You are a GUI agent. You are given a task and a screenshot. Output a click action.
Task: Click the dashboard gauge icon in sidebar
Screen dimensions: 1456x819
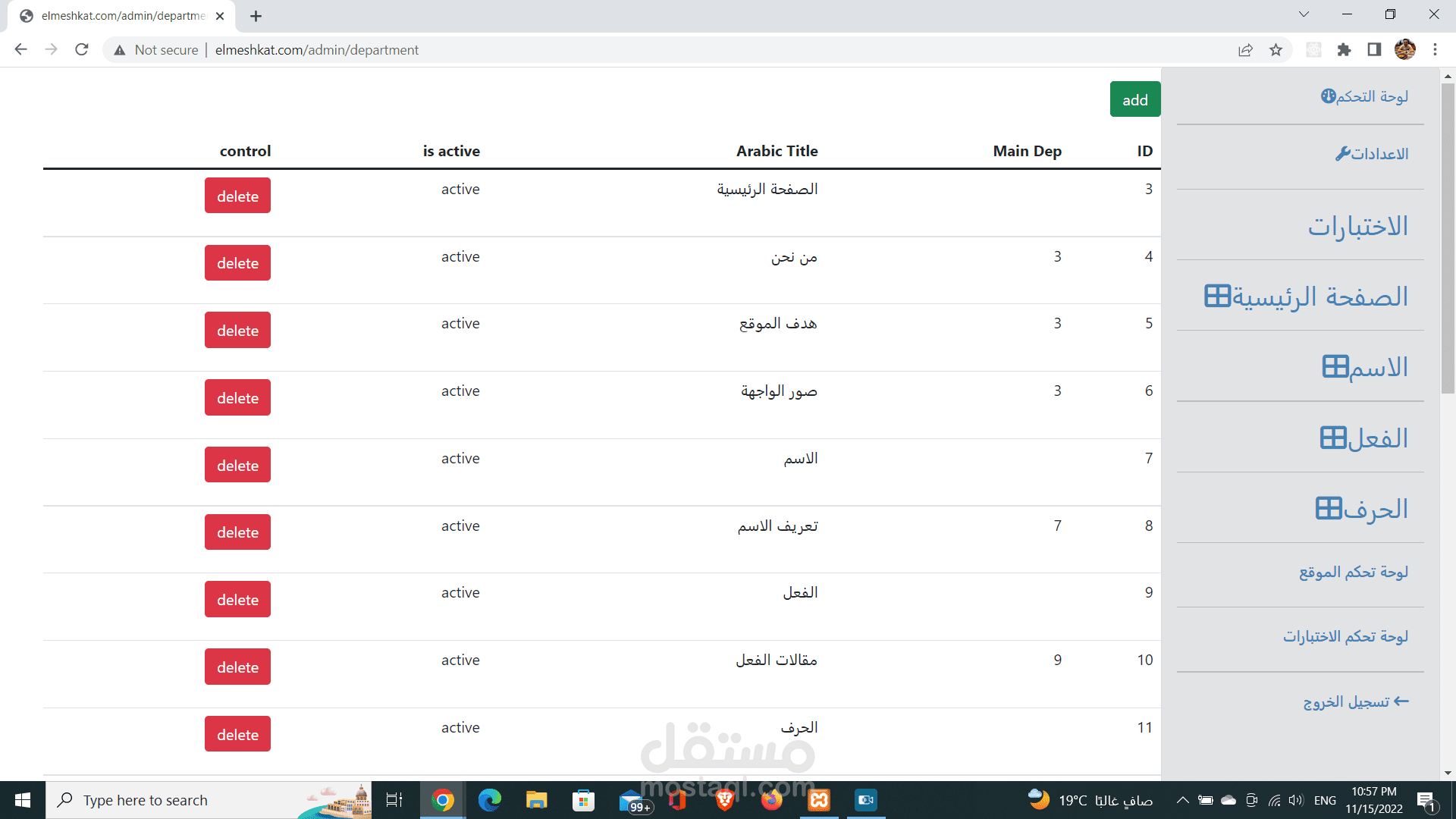point(1328,96)
